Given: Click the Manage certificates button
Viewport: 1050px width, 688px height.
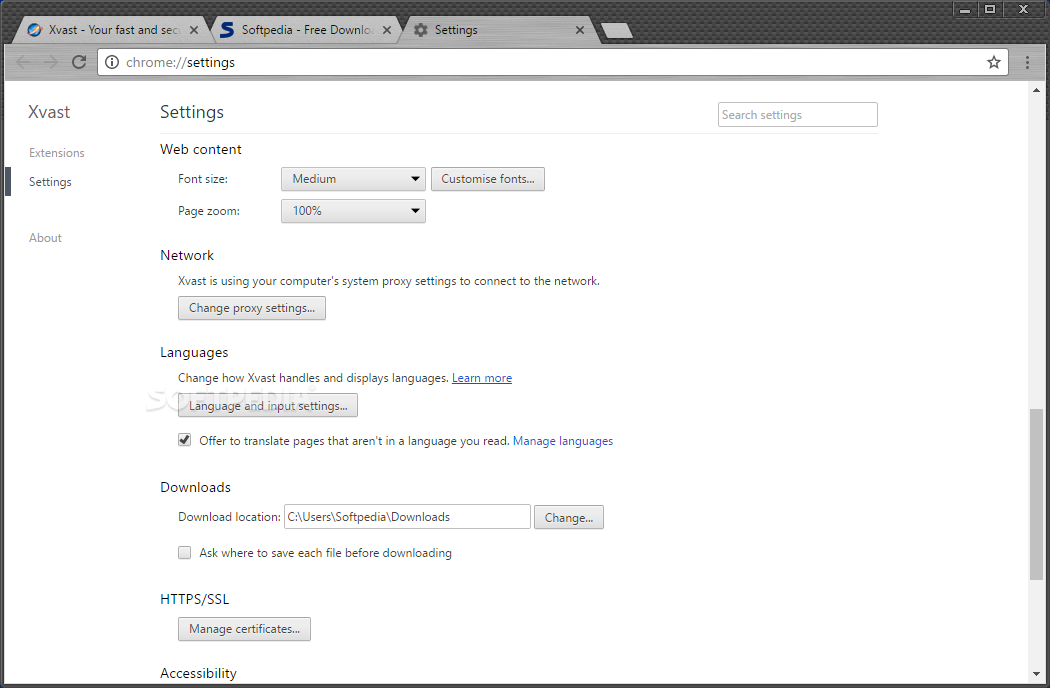Looking at the screenshot, I should 244,629.
